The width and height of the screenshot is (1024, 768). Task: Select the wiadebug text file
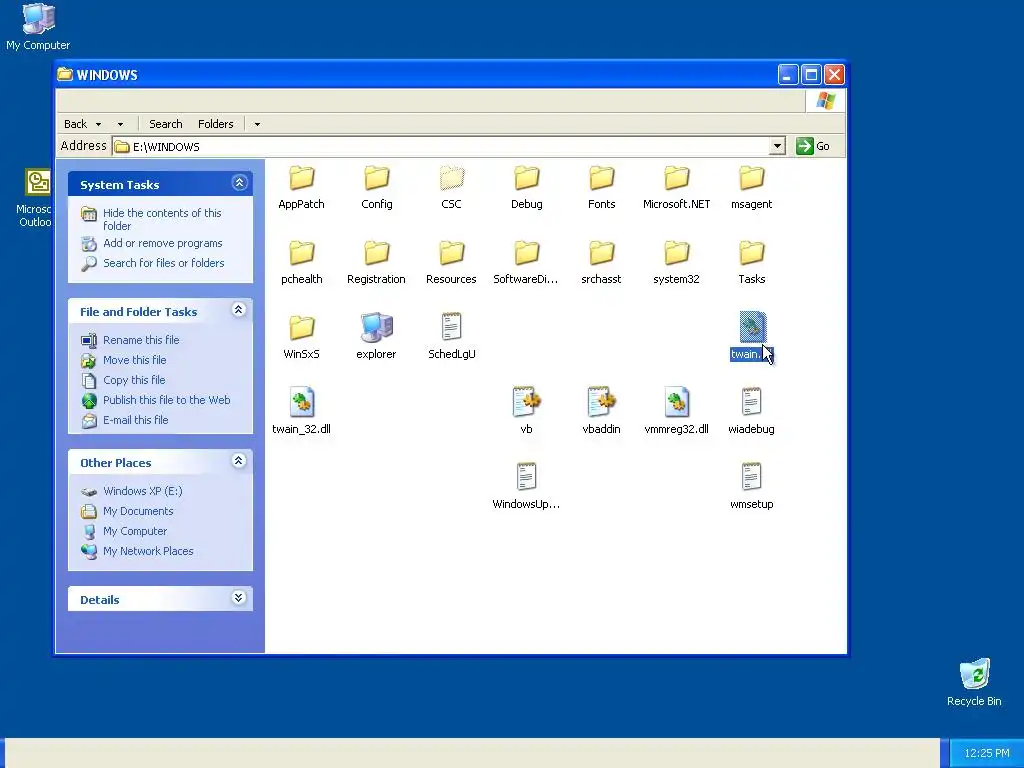(x=752, y=412)
